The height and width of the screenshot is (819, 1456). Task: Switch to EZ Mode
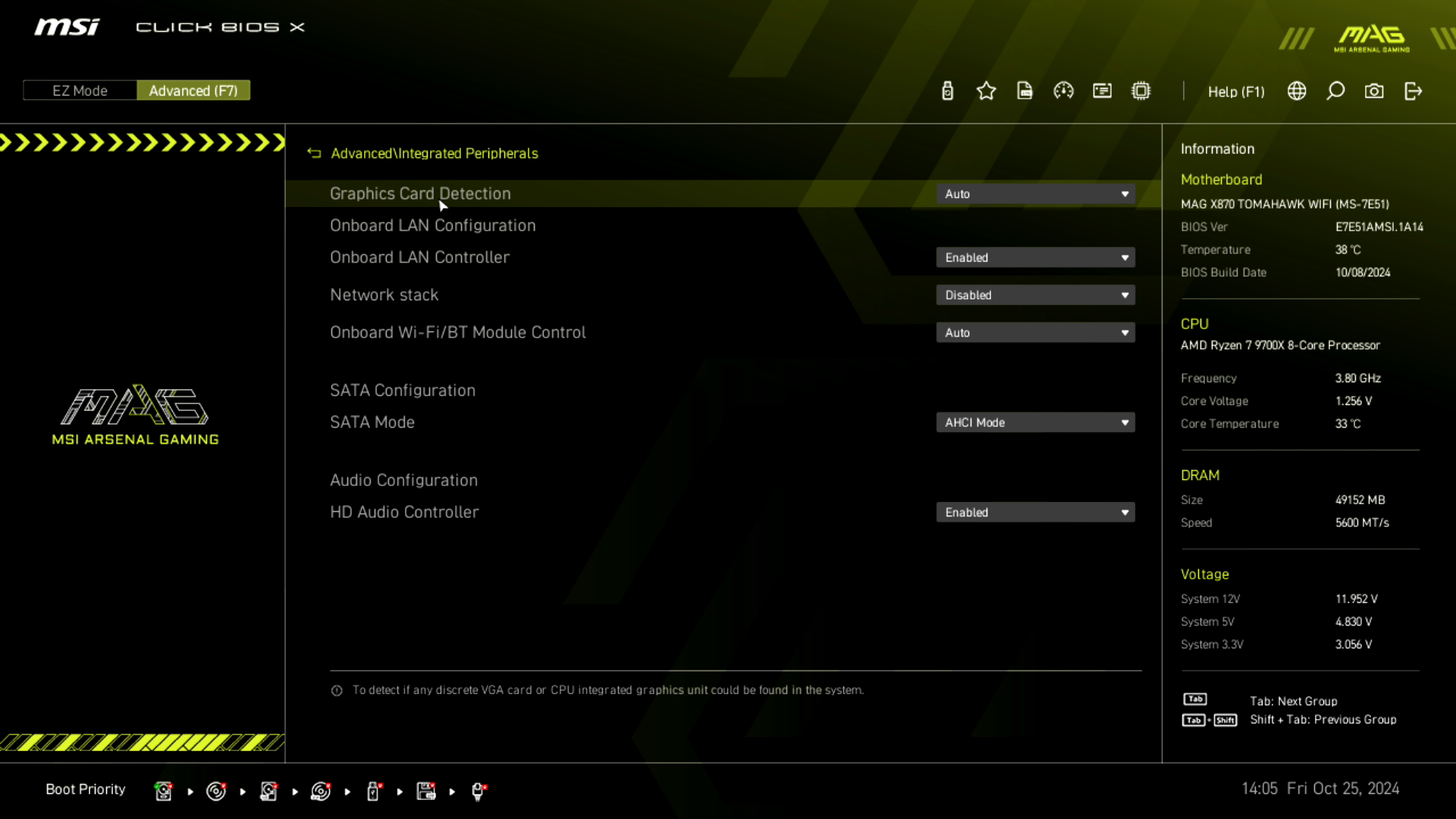click(x=80, y=90)
